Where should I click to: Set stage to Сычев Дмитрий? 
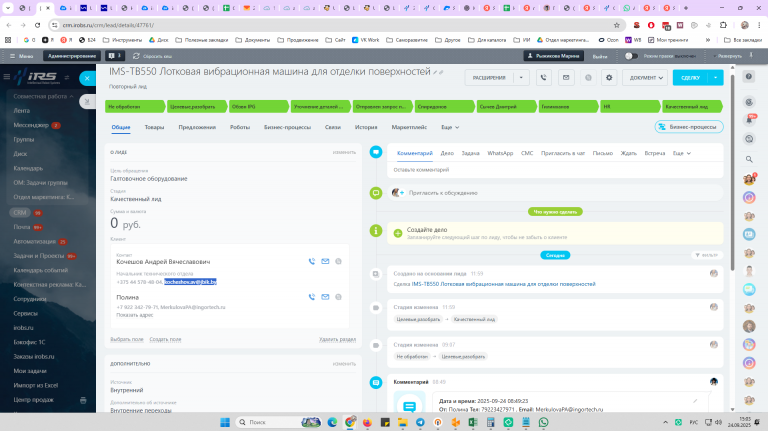point(506,106)
